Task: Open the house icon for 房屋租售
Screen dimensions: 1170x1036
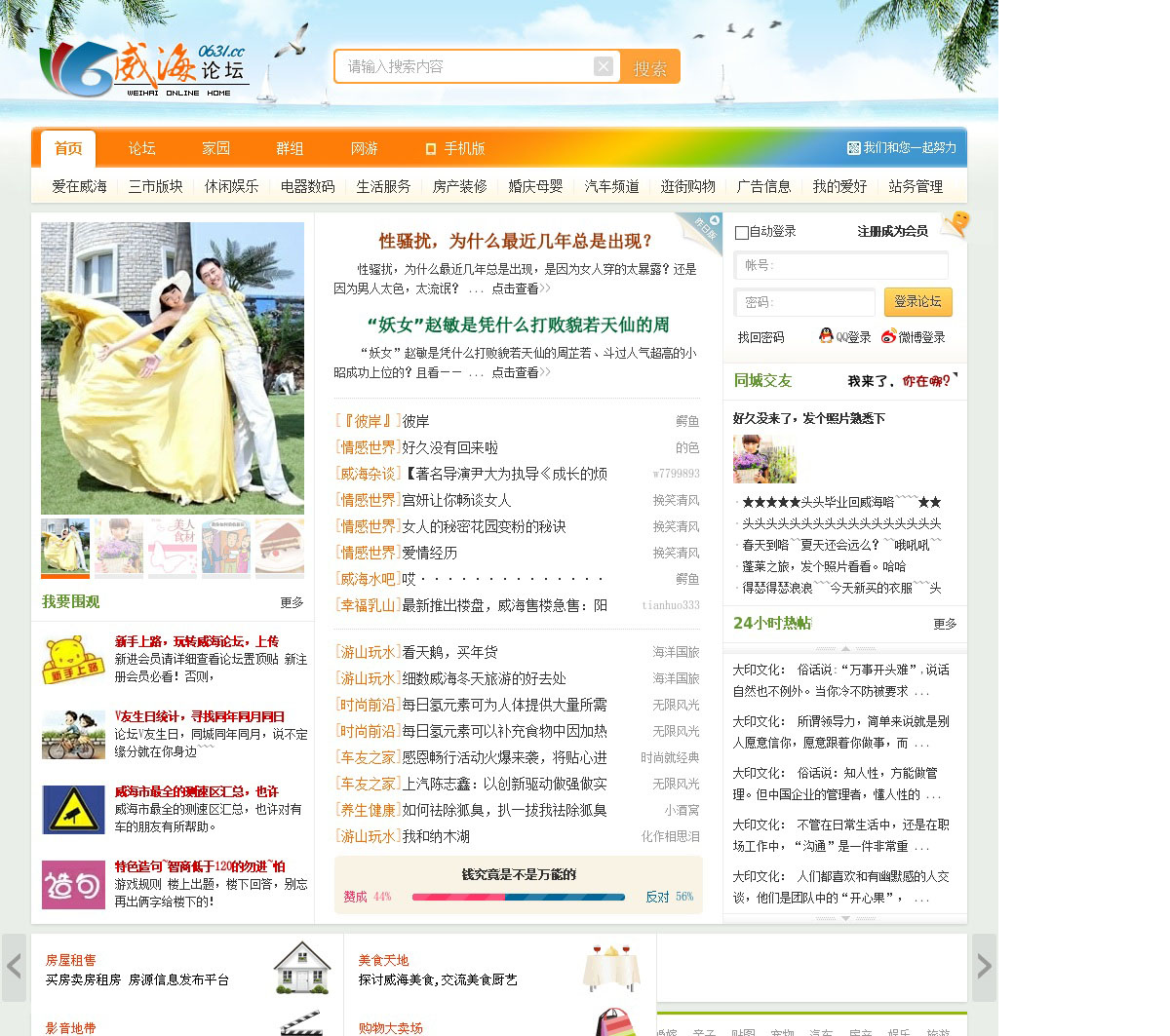Action: point(302,967)
